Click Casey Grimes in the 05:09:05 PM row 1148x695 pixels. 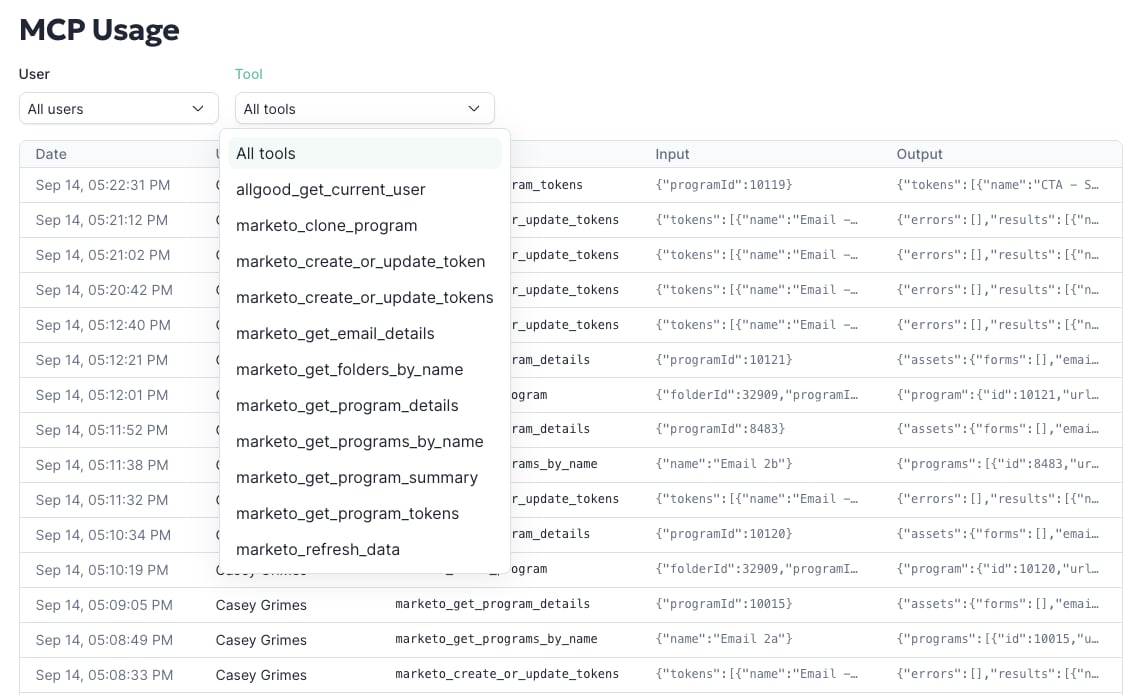(x=261, y=605)
